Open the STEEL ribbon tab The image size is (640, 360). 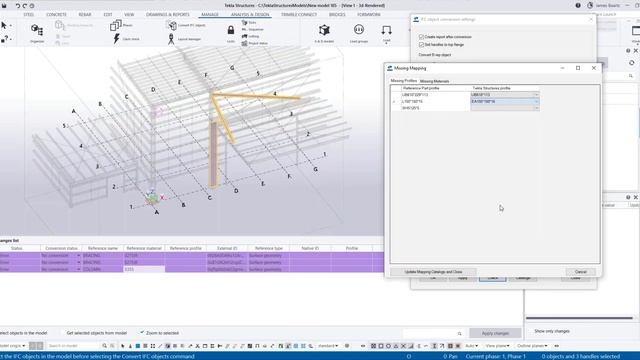[x=29, y=15]
